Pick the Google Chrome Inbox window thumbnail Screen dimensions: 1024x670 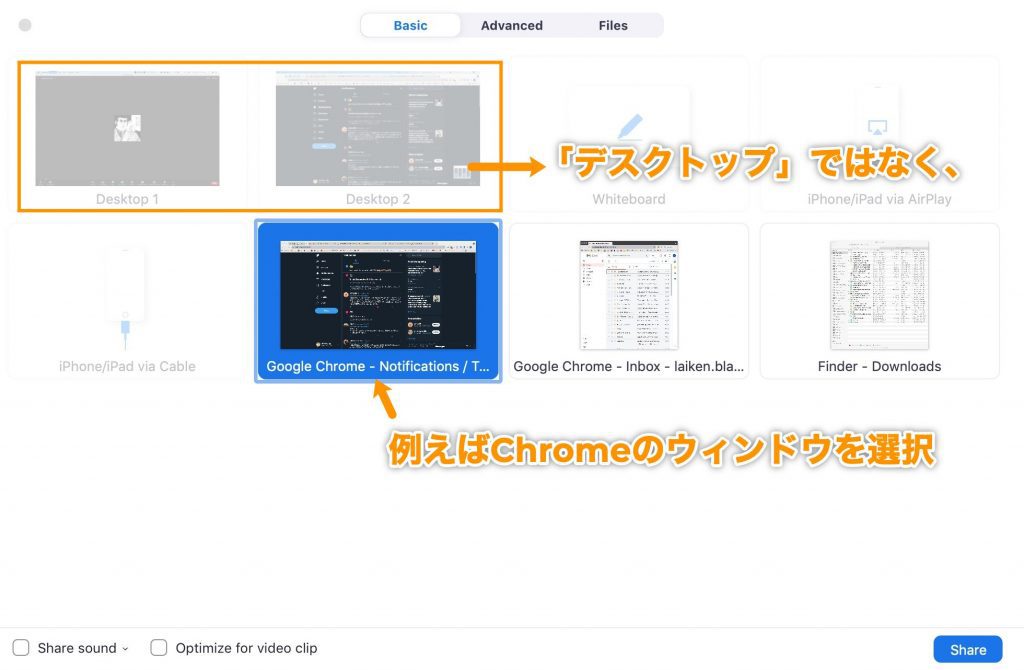click(628, 293)
